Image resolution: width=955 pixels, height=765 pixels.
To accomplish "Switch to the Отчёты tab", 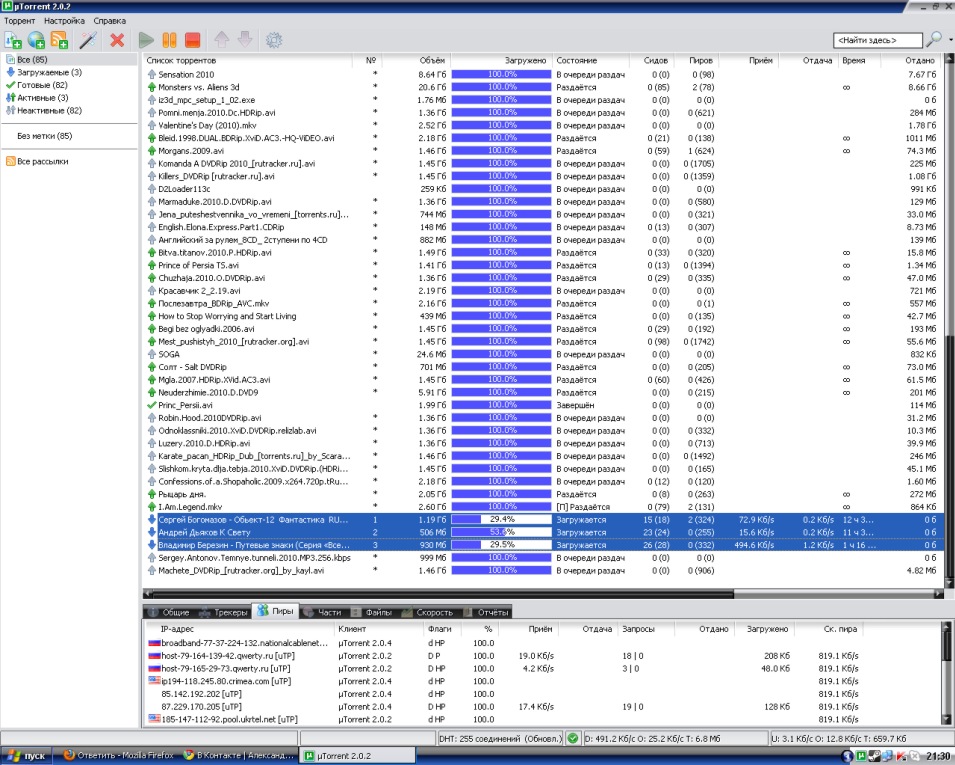I will [x=486, y=612].
